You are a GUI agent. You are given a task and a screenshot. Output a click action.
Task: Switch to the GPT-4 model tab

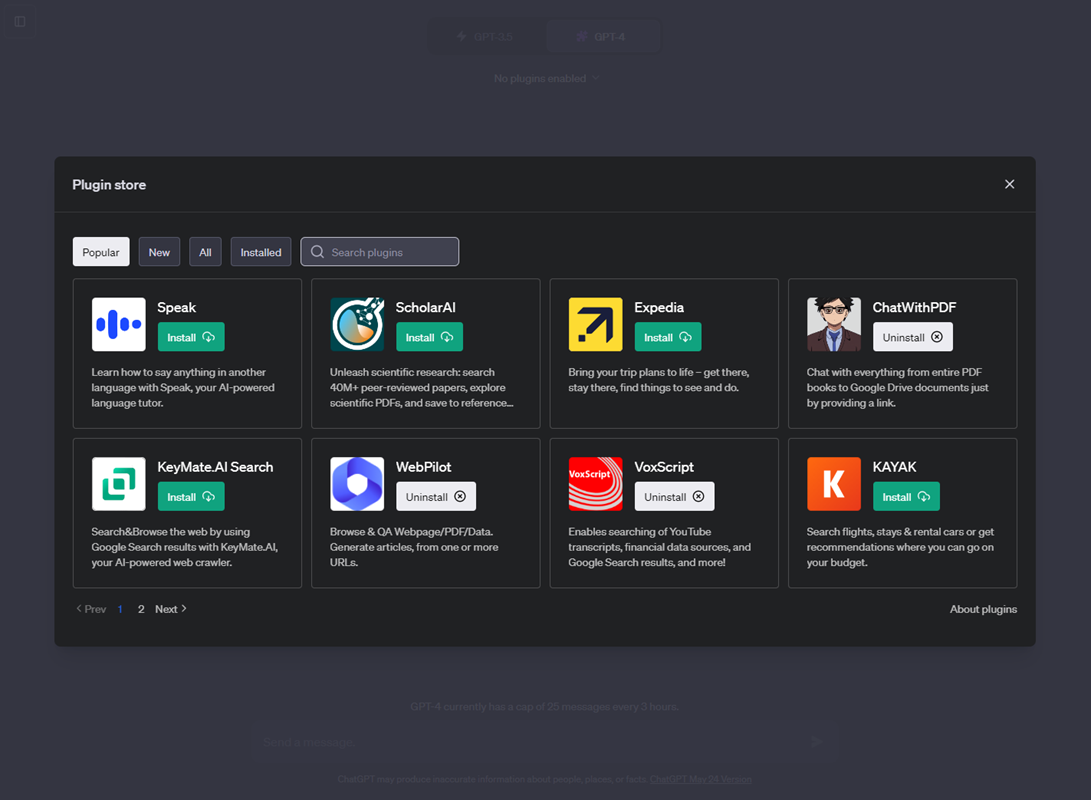point(603,37)
